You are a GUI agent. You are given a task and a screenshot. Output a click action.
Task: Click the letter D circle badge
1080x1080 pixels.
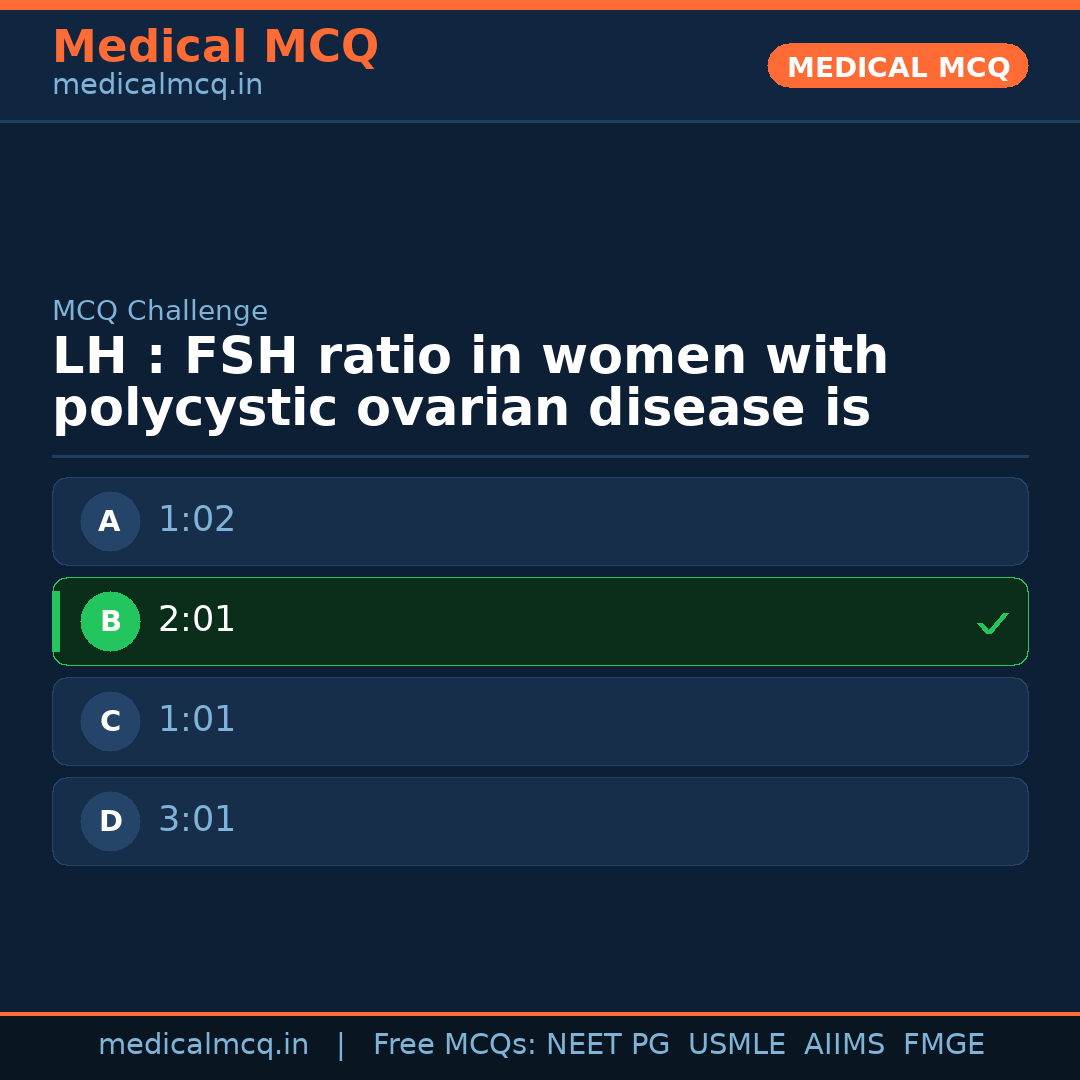coord(110,821)
